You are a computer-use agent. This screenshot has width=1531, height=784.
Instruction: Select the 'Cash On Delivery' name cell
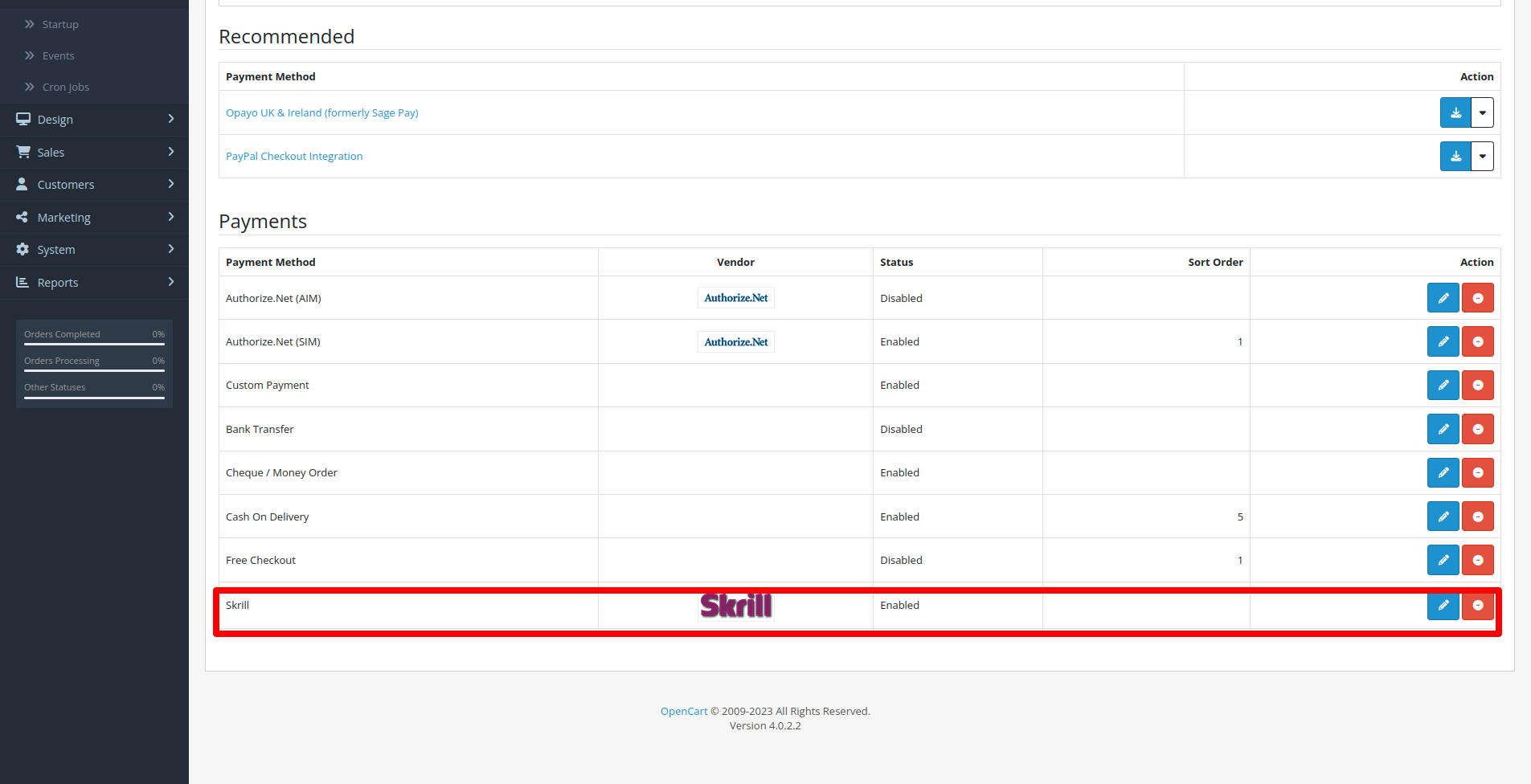tap(408, 517)
